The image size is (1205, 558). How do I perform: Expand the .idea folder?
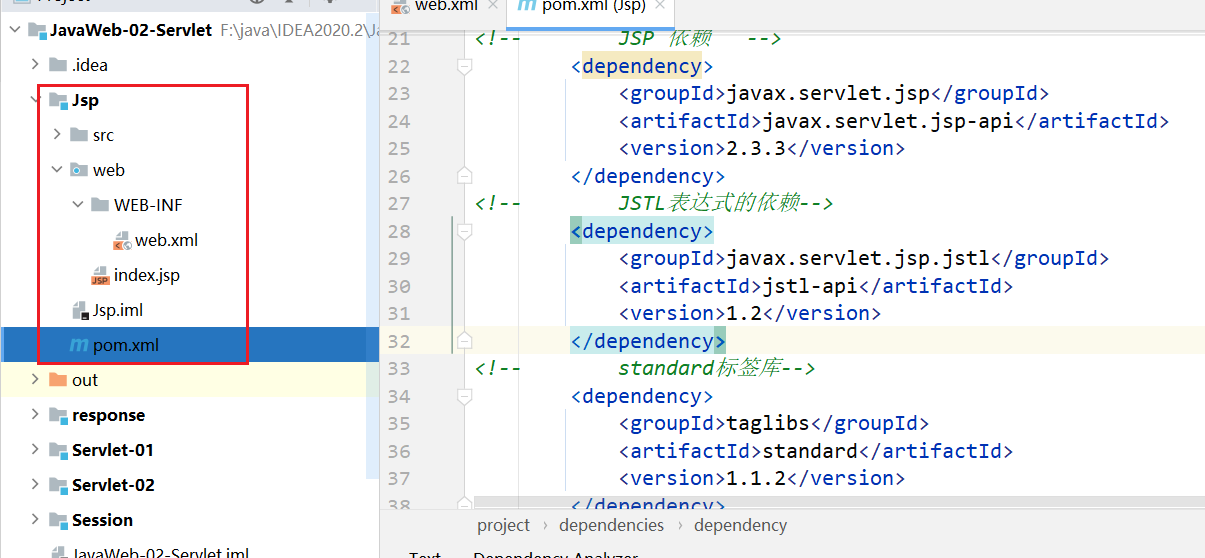[x=35, y=65]
